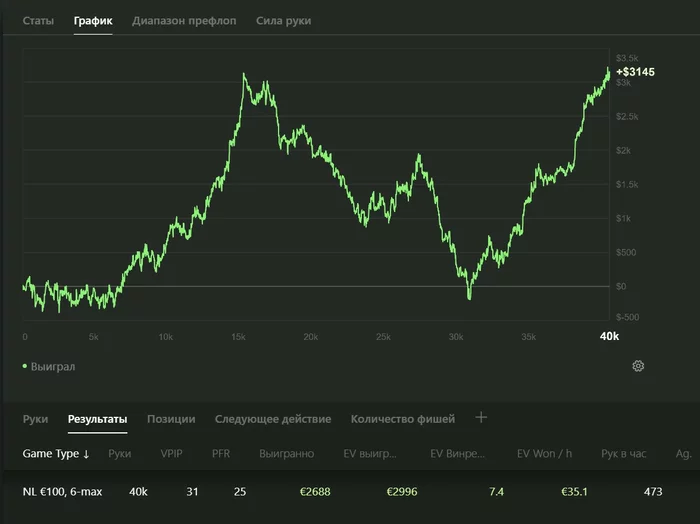Sort table by VPIP column header
The height and width of the screenshot is (524, 700).
(x=171, y=454)
